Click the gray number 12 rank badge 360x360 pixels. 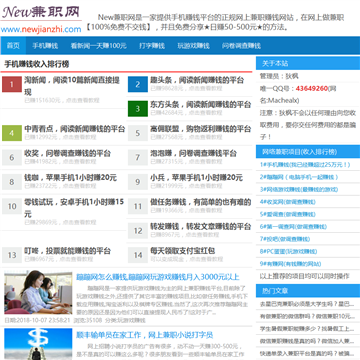138,230
